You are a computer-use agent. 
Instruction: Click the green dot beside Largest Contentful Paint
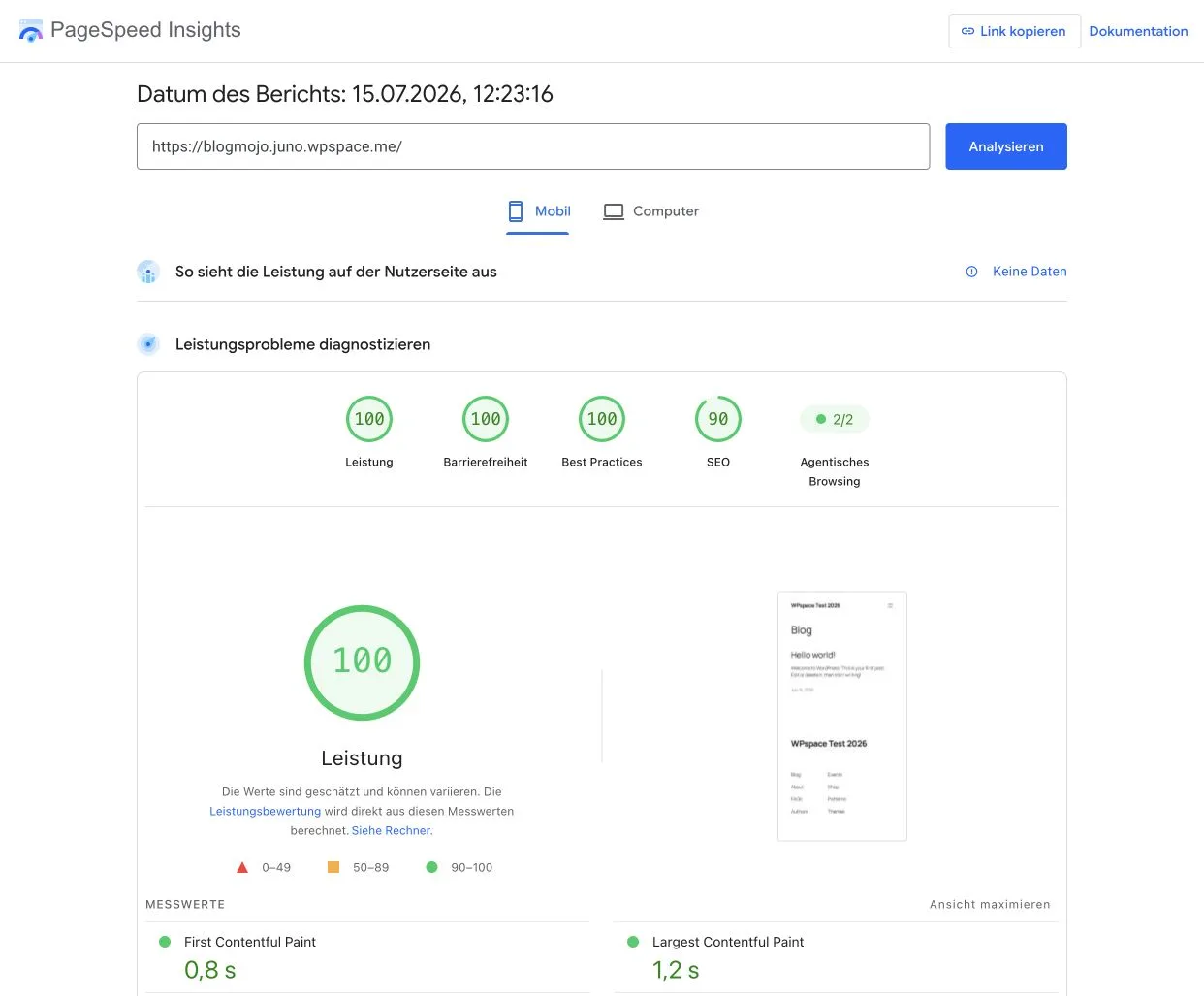coord(633,942)
